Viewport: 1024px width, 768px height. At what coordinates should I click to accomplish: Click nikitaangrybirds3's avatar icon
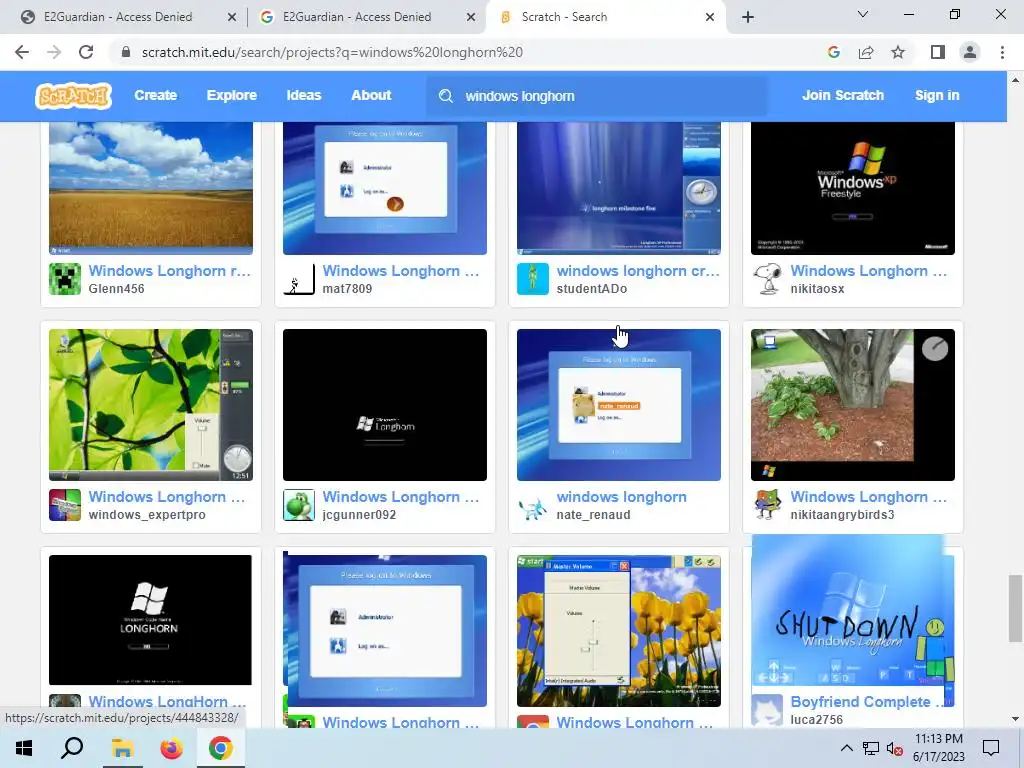[767, 505]
